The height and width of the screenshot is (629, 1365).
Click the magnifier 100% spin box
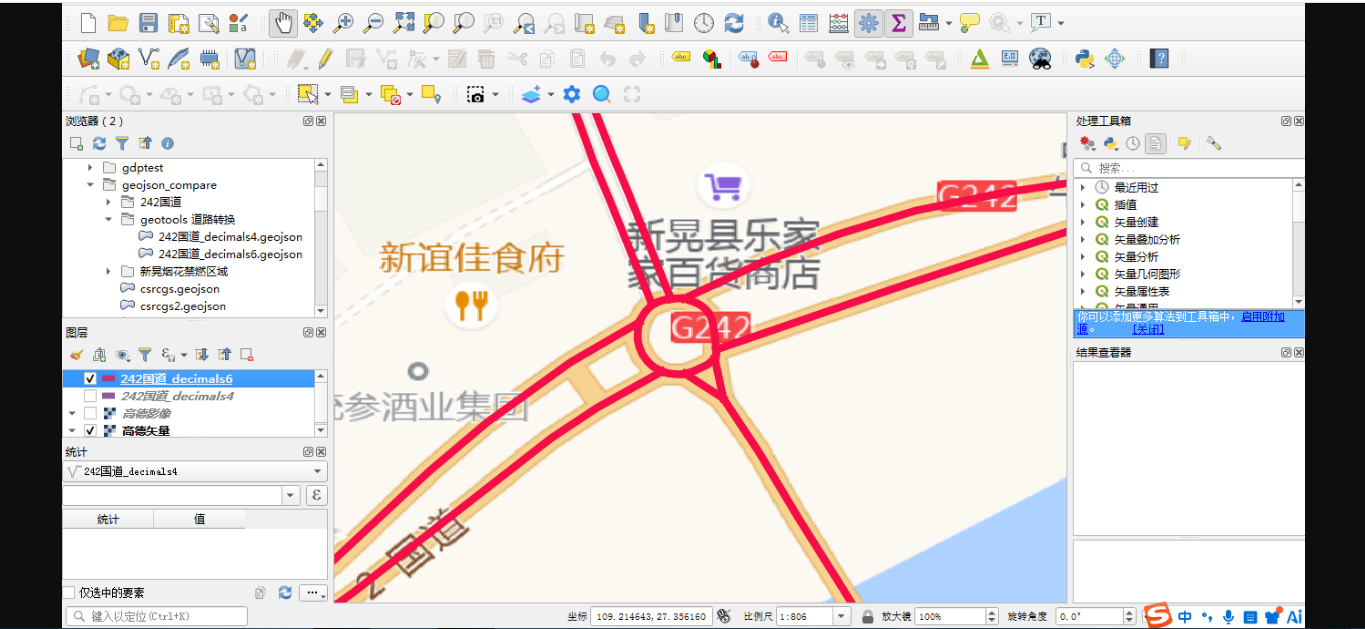tap(957, 616)
